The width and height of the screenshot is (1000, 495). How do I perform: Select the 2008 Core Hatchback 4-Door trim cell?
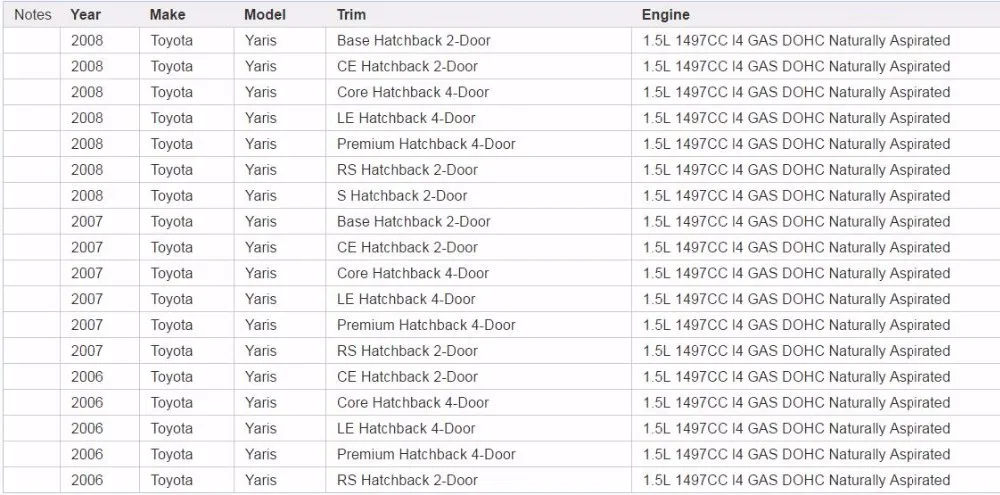click(x=478, y=92)
